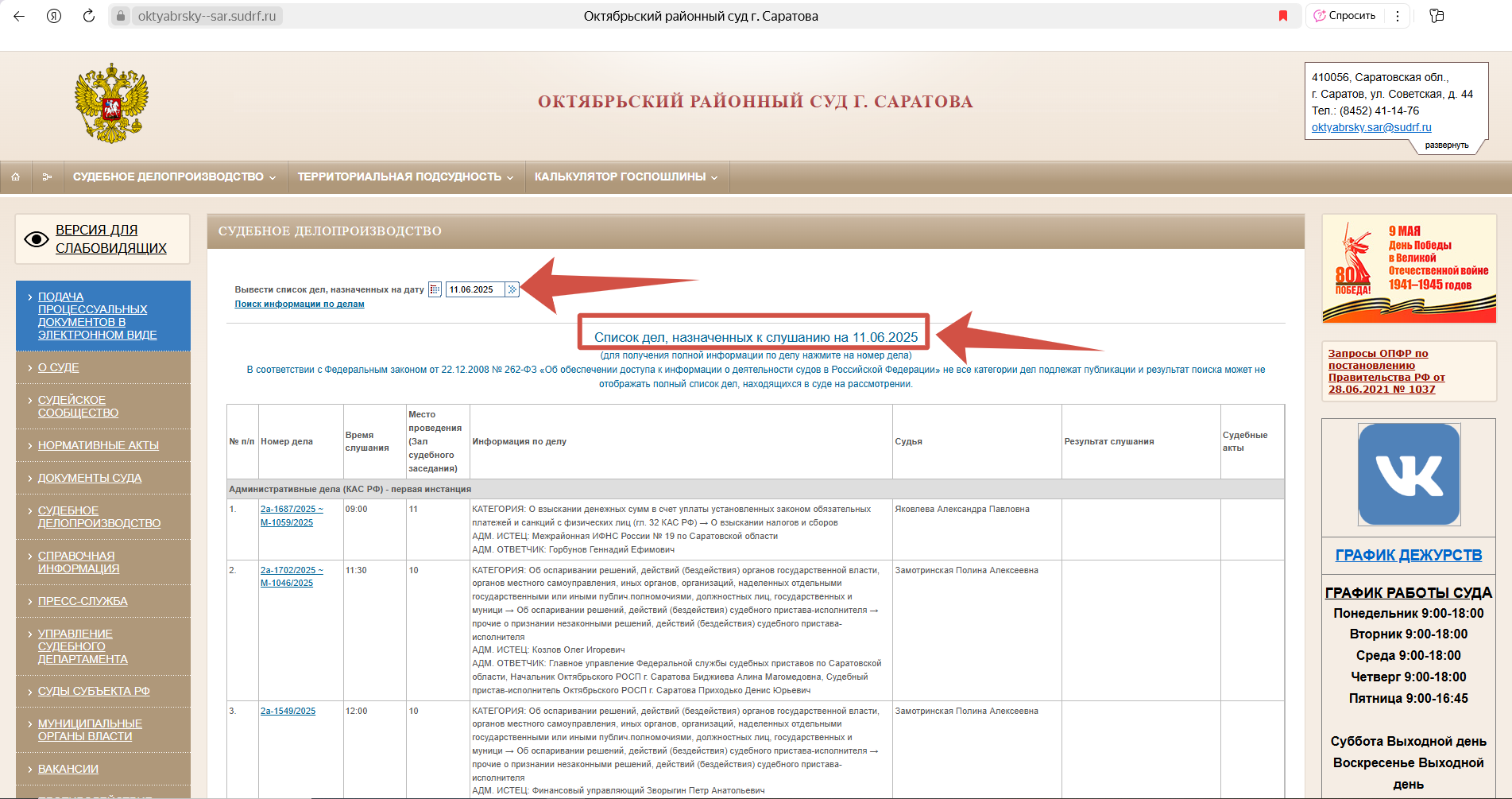Expand the 'Территориальная подсудность' dropdown menu

(405, 176)
